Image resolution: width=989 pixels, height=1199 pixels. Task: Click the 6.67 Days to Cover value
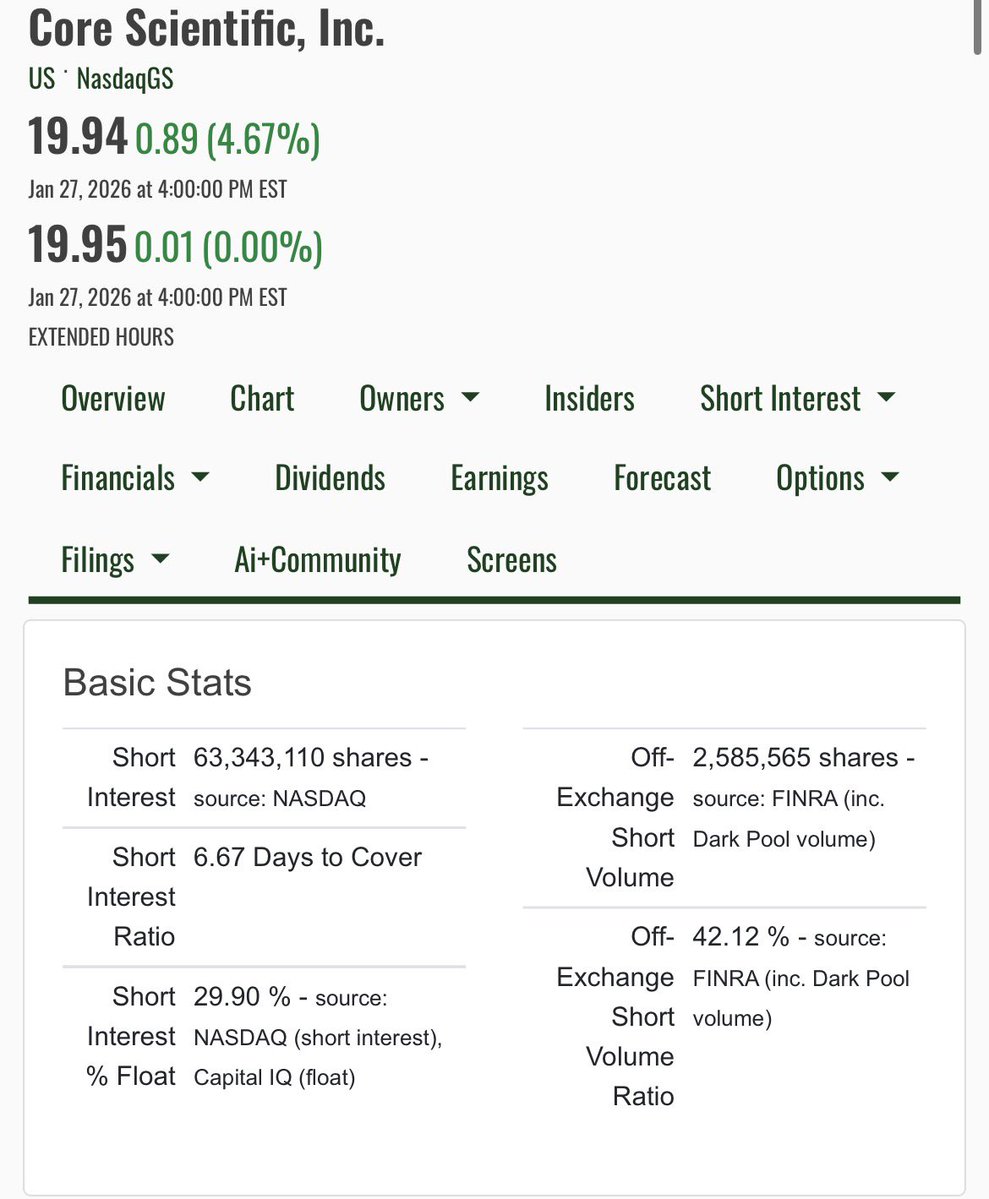[307, 857]
